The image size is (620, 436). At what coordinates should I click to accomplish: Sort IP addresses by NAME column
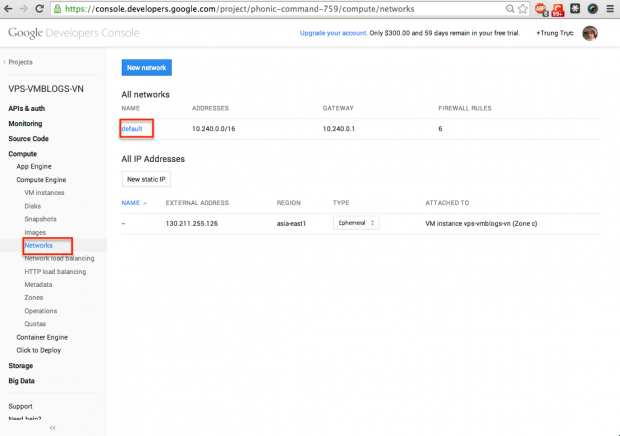[134, 203]
